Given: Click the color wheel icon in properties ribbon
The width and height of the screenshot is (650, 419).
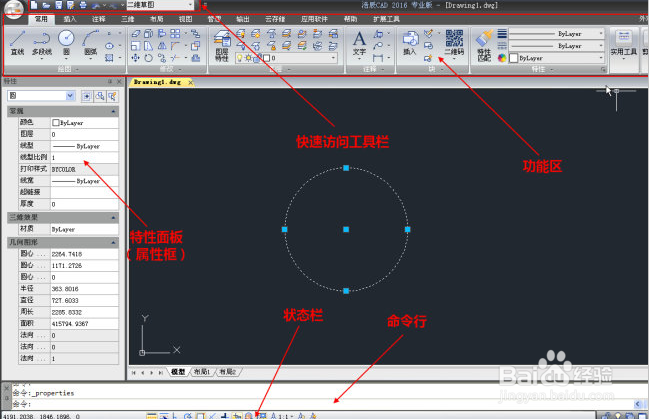Looking at the screenshot, I should point(502,58).
